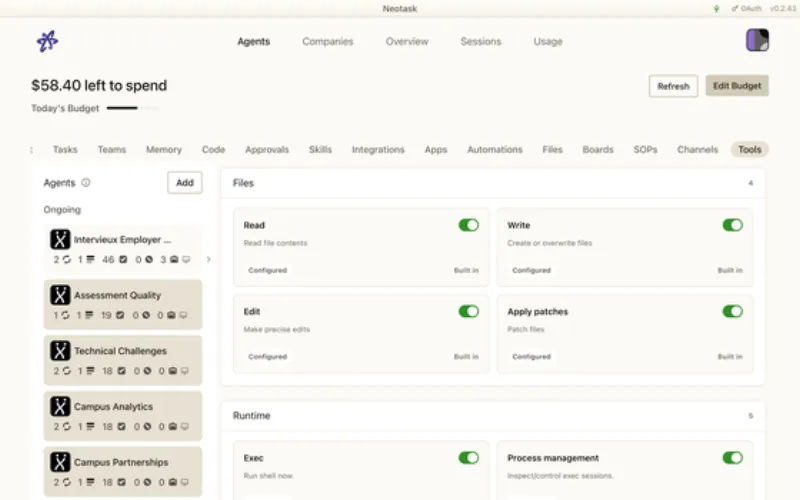The image size is (800, 500).
Task: Toggle the Write file tool switch
Action: pyautogui.click(x=732, y=225)
